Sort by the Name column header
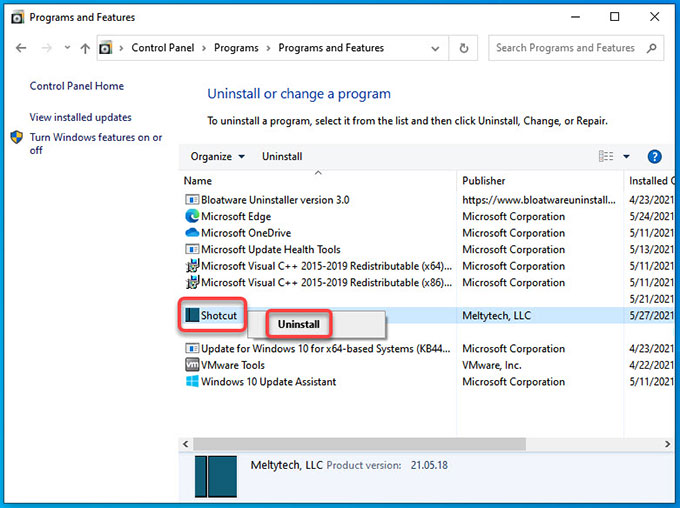680x508 pixels. click(198, 181)
